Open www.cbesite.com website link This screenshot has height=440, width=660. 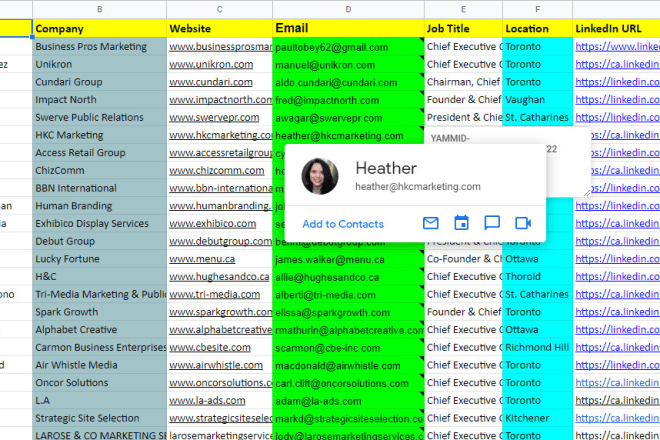point(210,347)
